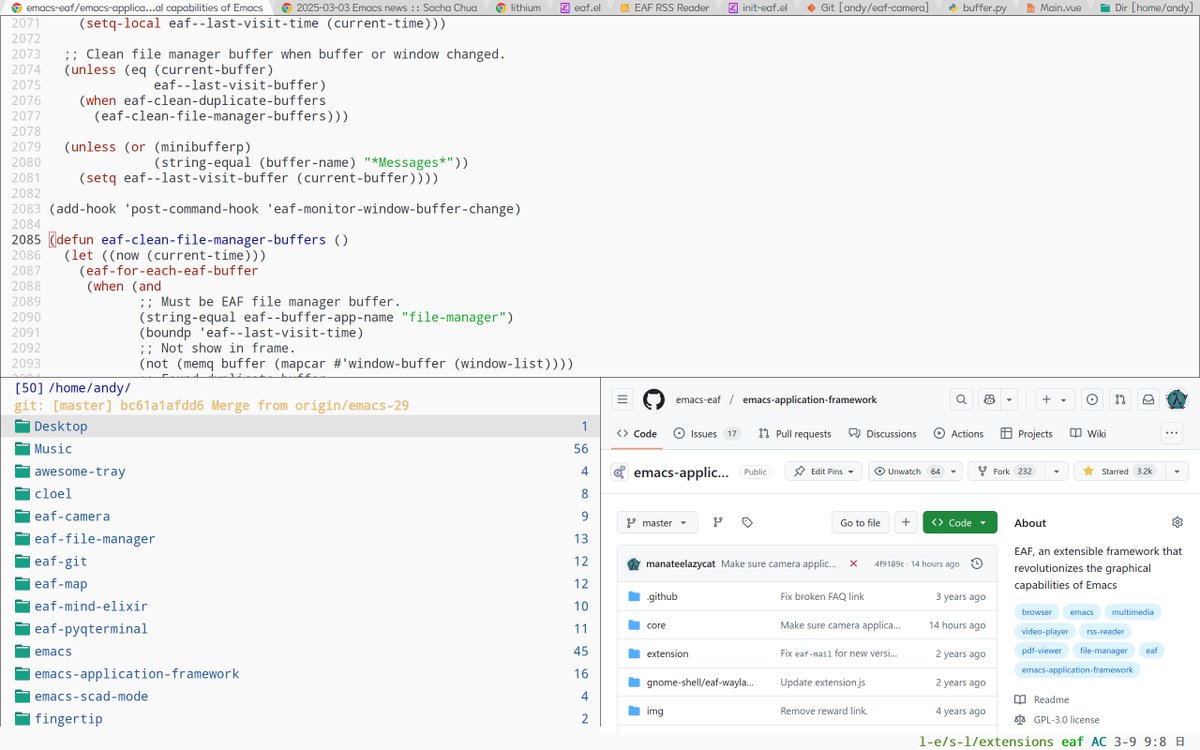Open commit history clock icon
The width and height of the screenshot is (1200, 750).
point(977,564)
